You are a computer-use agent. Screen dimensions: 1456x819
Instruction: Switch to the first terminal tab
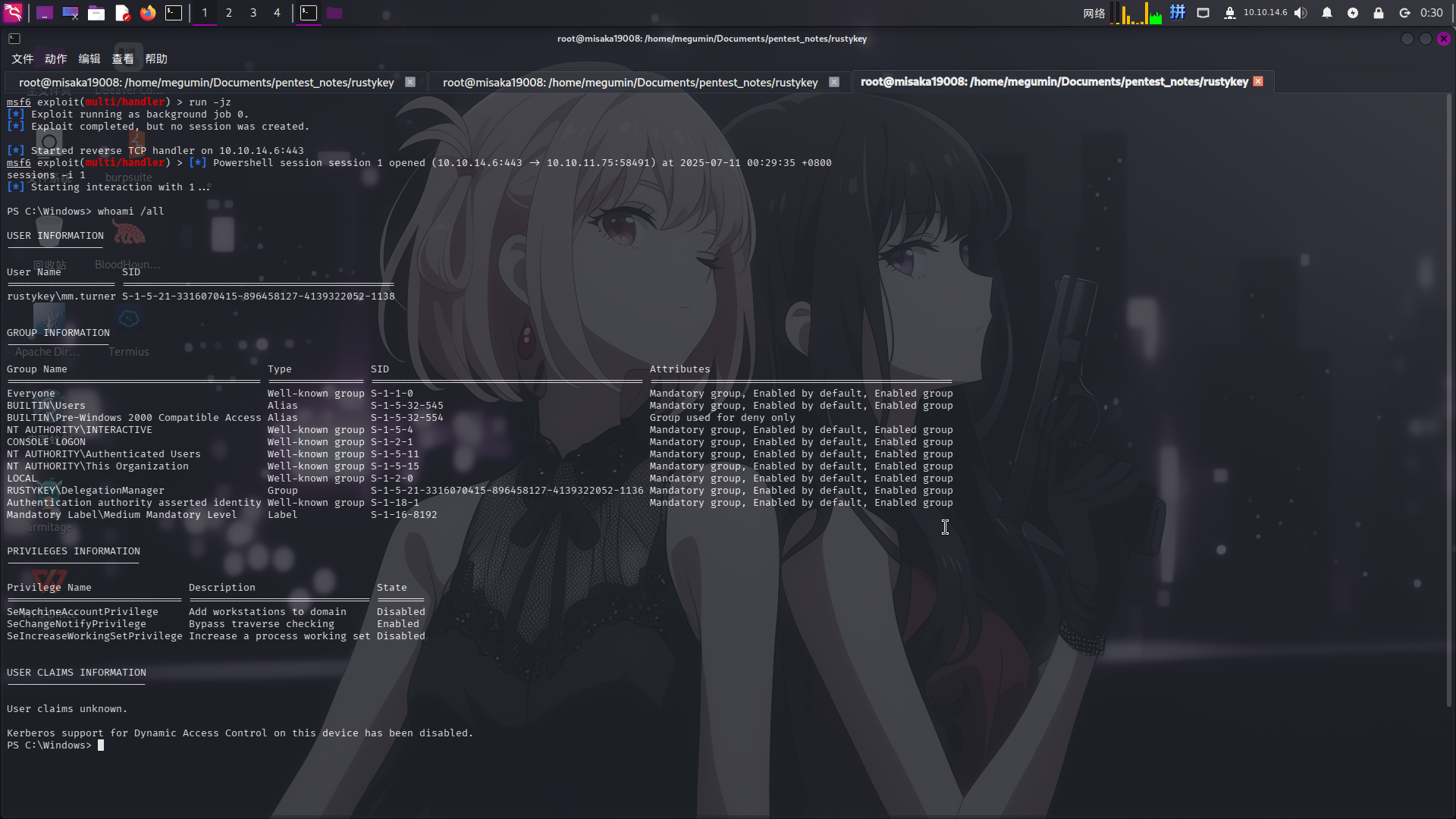(x=206, y=83)
